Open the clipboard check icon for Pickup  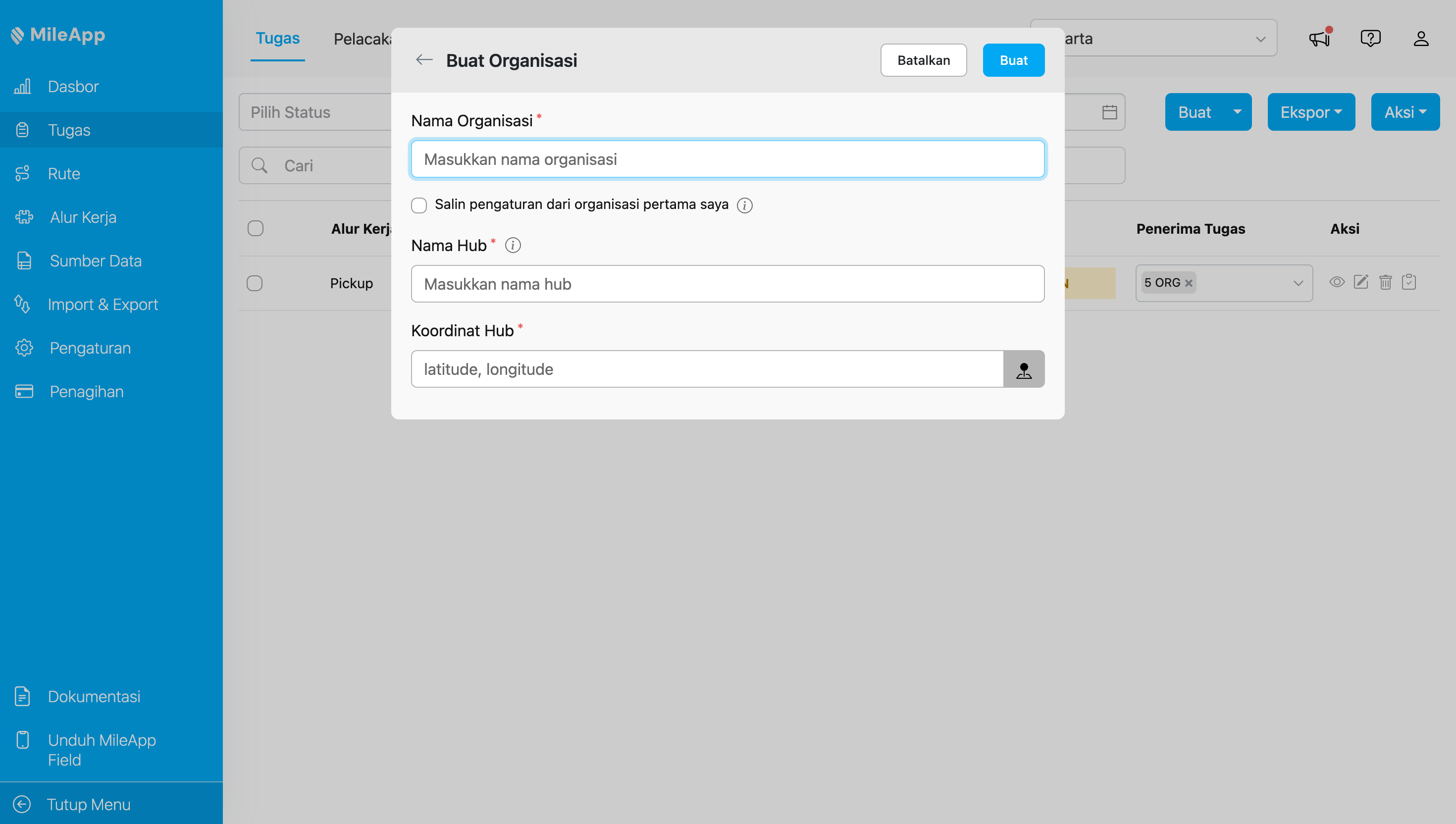(1409, 281)
